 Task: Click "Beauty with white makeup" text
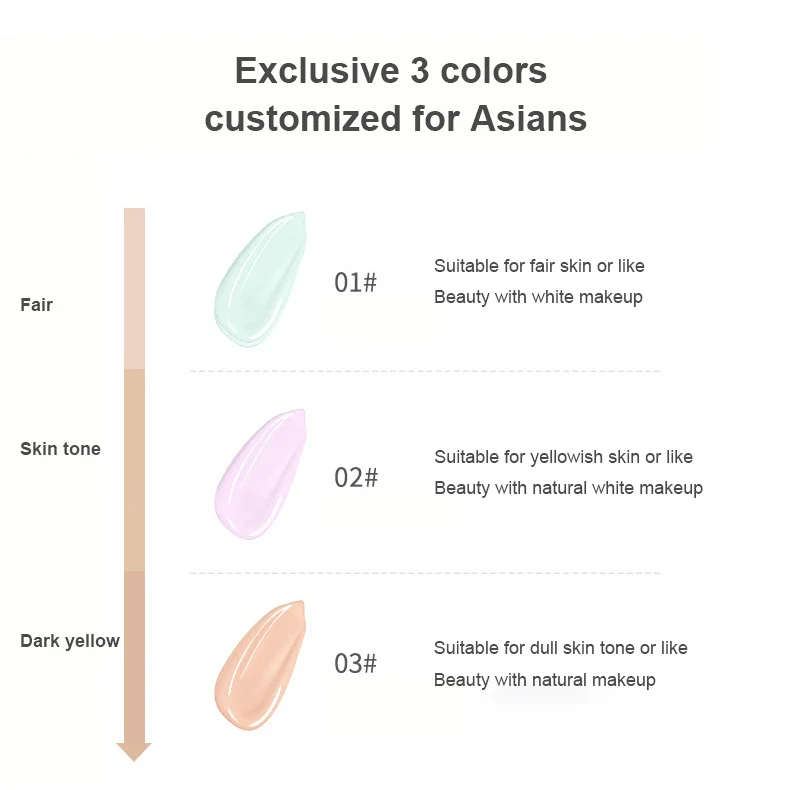pos(538,297)
